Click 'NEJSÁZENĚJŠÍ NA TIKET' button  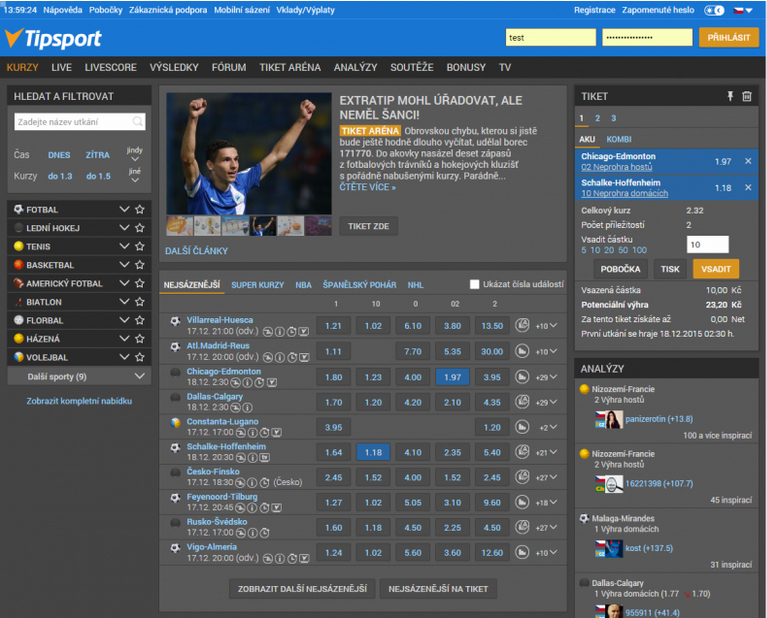pos(438,589)
